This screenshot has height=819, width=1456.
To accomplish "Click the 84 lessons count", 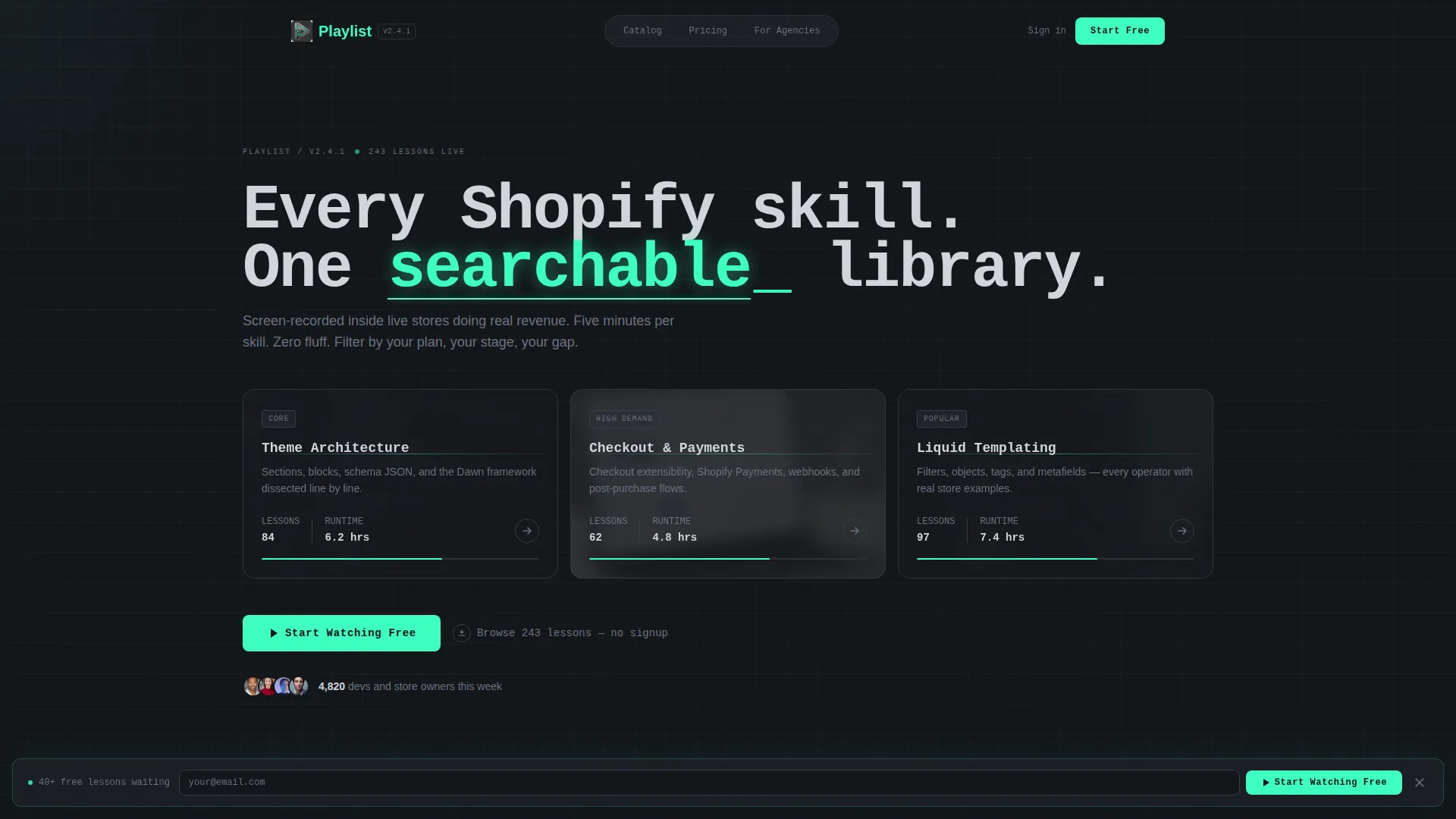I will click(x=268, y=538).
